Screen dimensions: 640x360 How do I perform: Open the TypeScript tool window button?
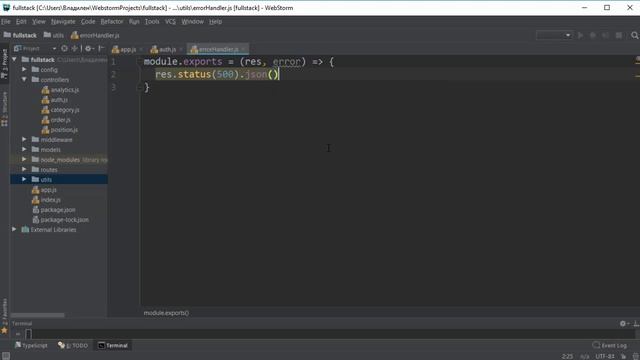point(31,345)
